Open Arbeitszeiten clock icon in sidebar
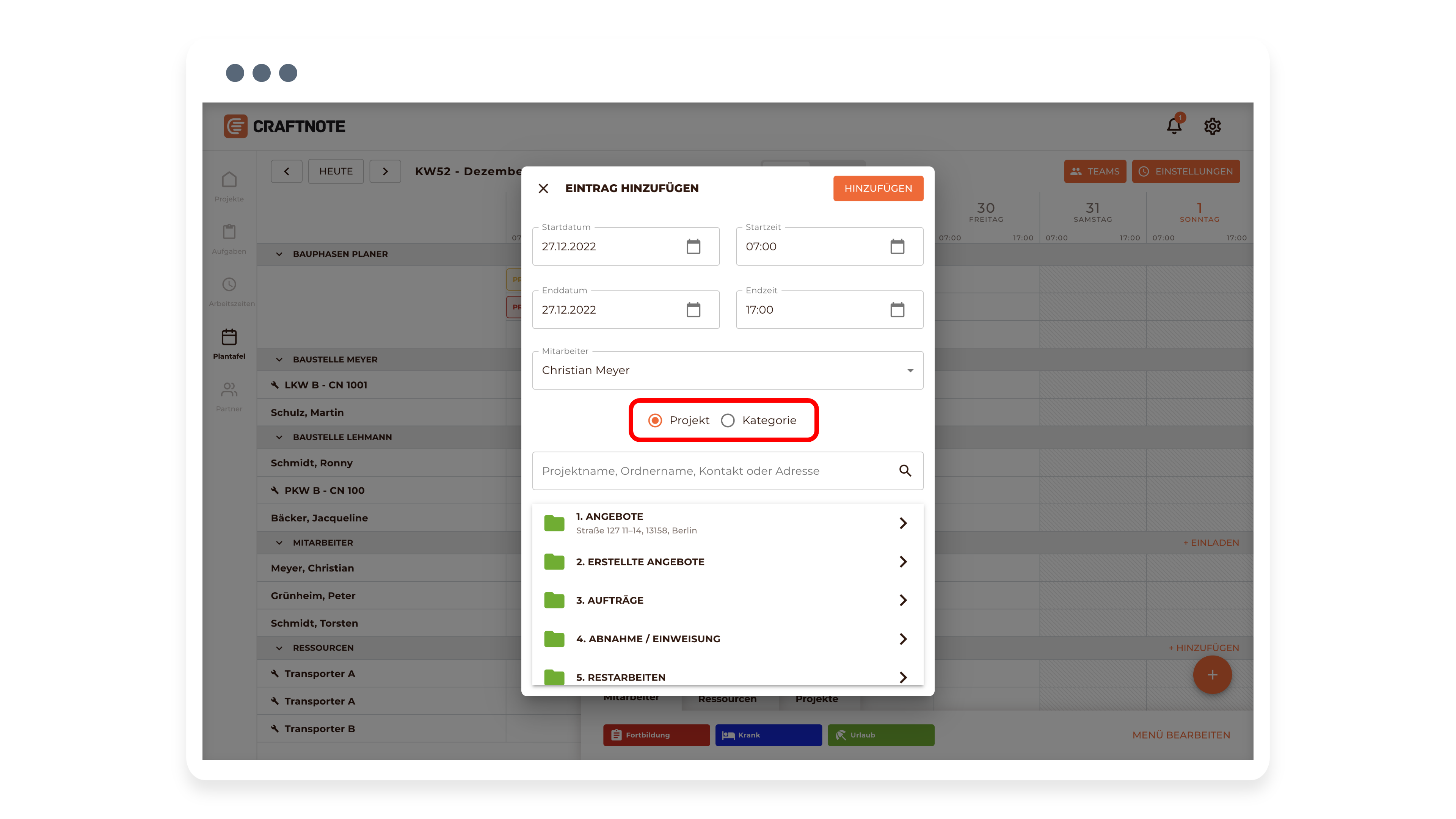The height and width of the screenshot is (819, 1456). [229, 284]
